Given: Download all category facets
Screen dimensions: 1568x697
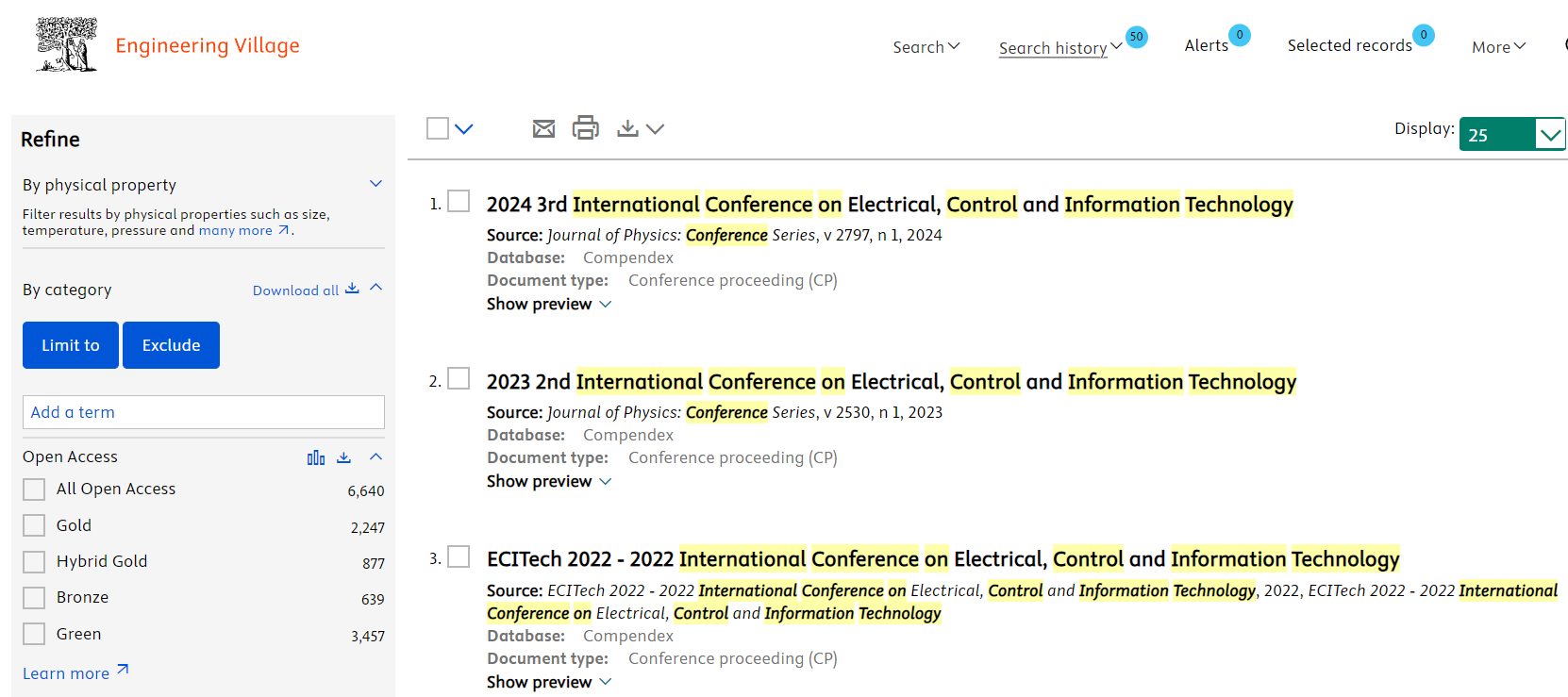Looking at the screenshot, I should (x=306, y=290).
